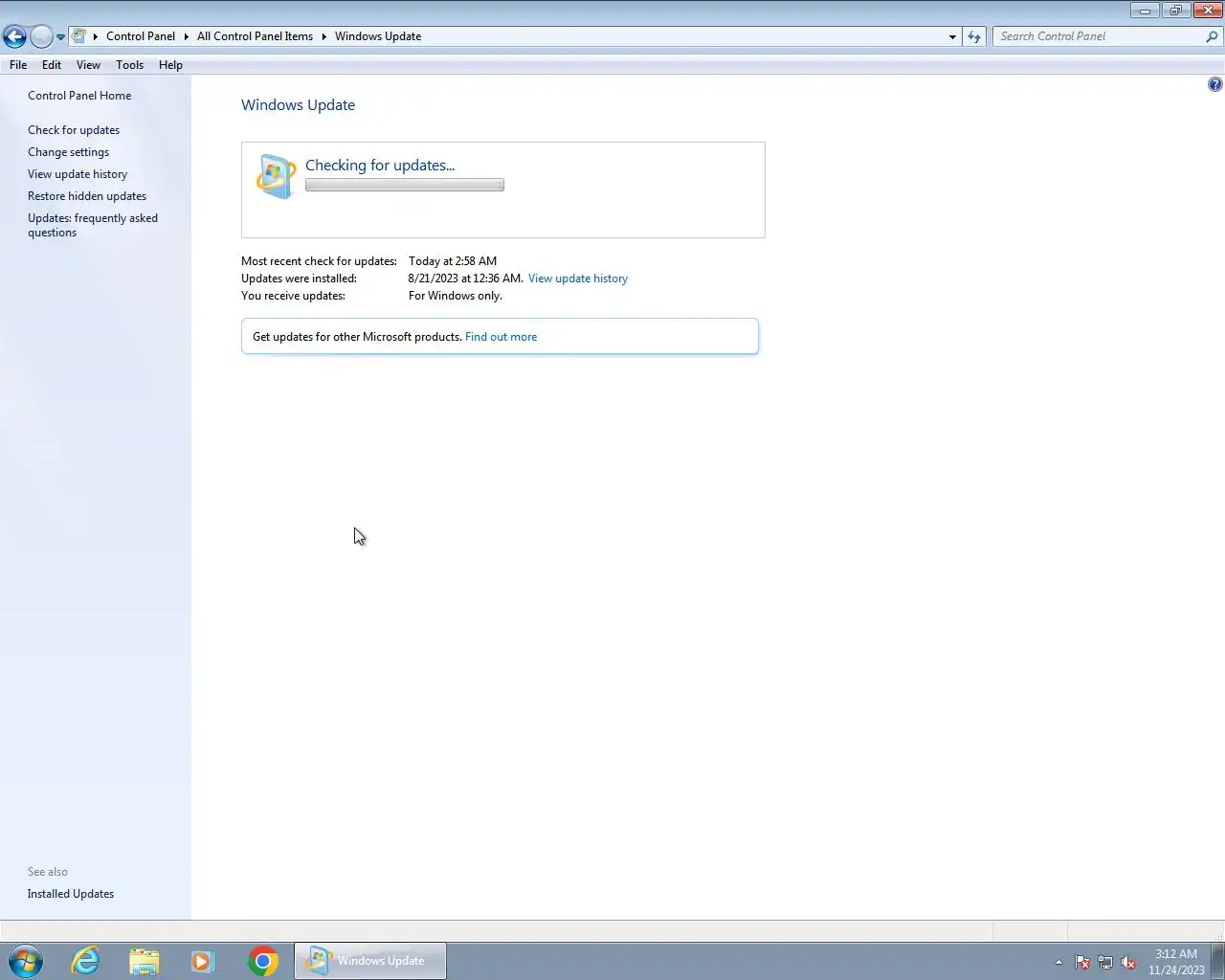Open Installed Updates link
Viewport: 1225px width, 980px height.
pyautogui.click(x=71, y=894)
